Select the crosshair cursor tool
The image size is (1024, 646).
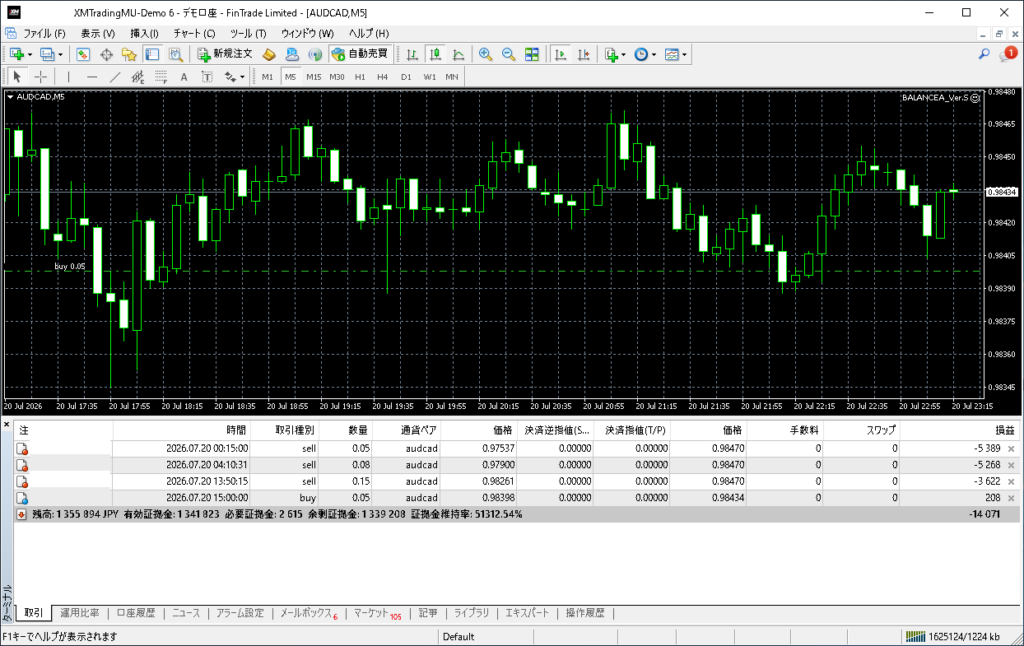pyautogui.click(x=40, y=77)
